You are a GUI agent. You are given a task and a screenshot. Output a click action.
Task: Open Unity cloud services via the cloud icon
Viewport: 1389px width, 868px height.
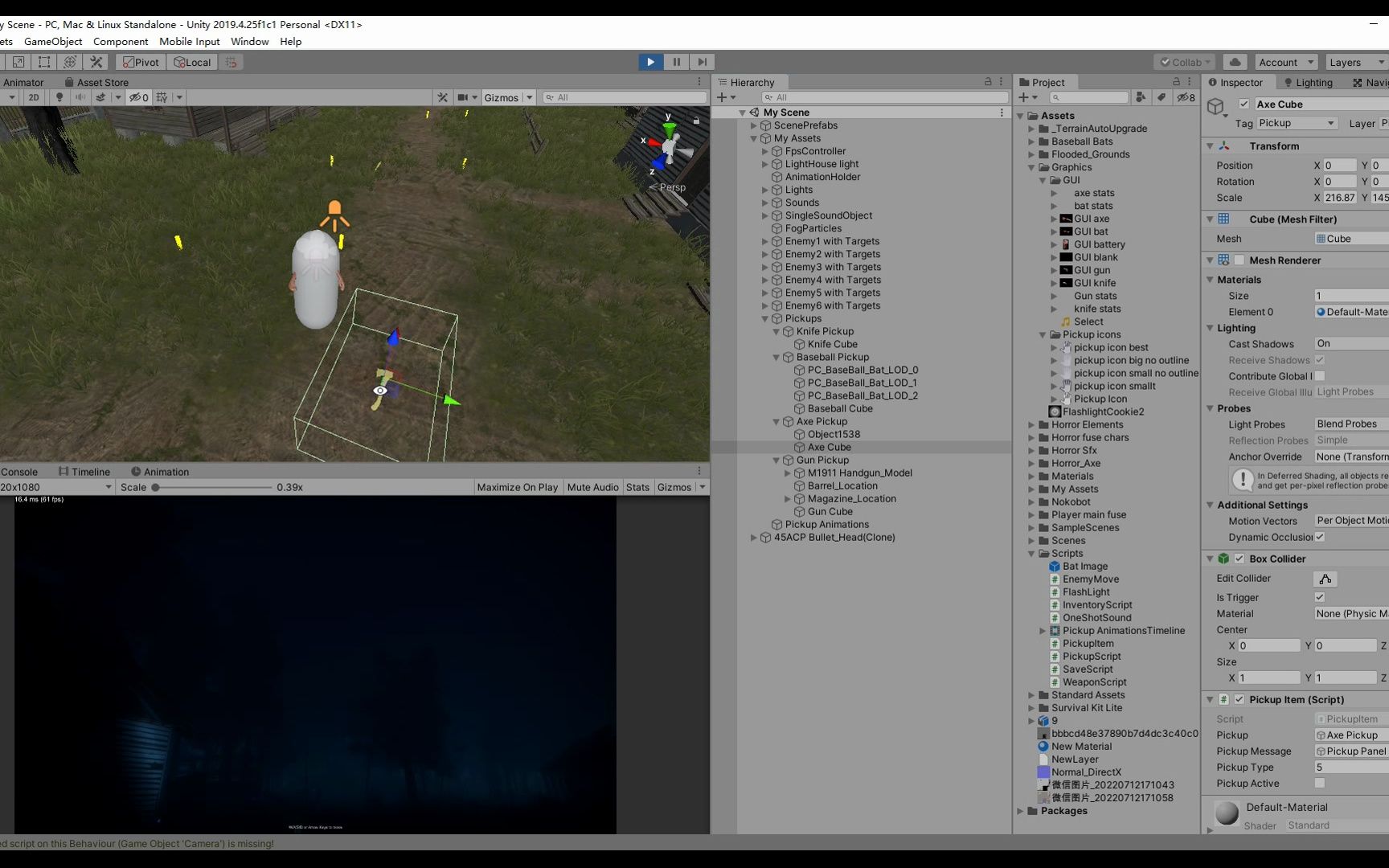(x=1235, y=62)
